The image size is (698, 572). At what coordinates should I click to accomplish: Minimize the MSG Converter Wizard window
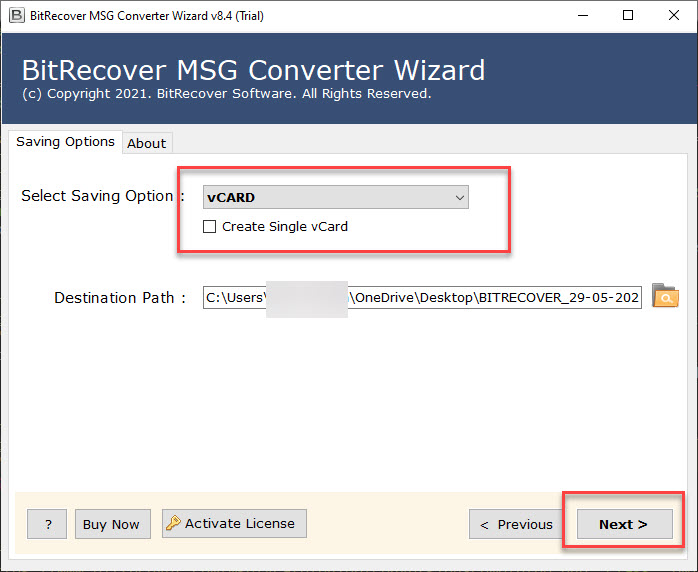click(x=583, y=16)
